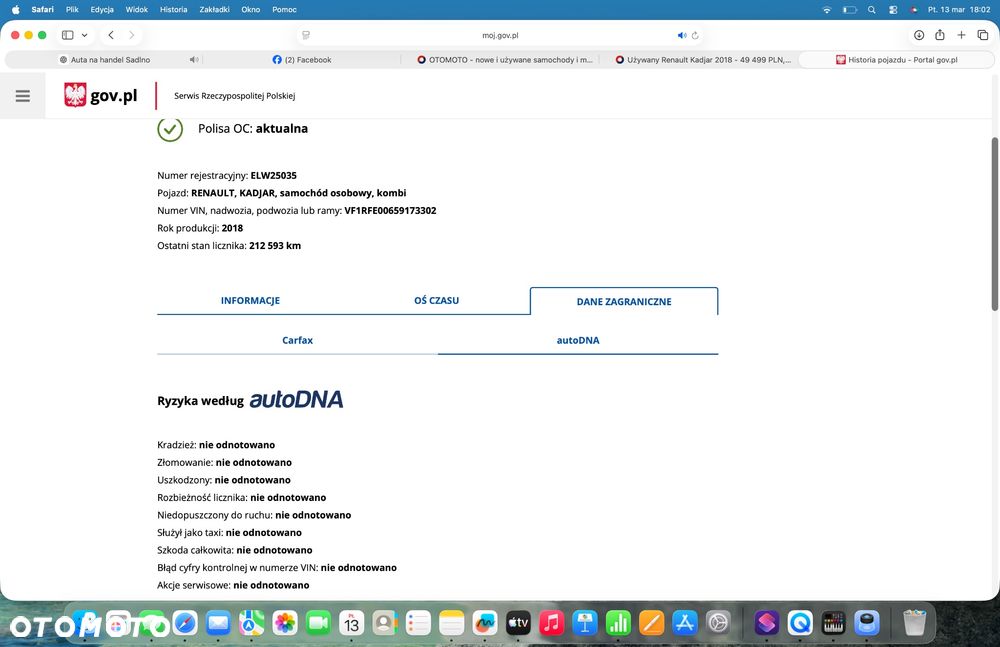Select the DANE ZAGRANICZNE tab

click(624, 301)
